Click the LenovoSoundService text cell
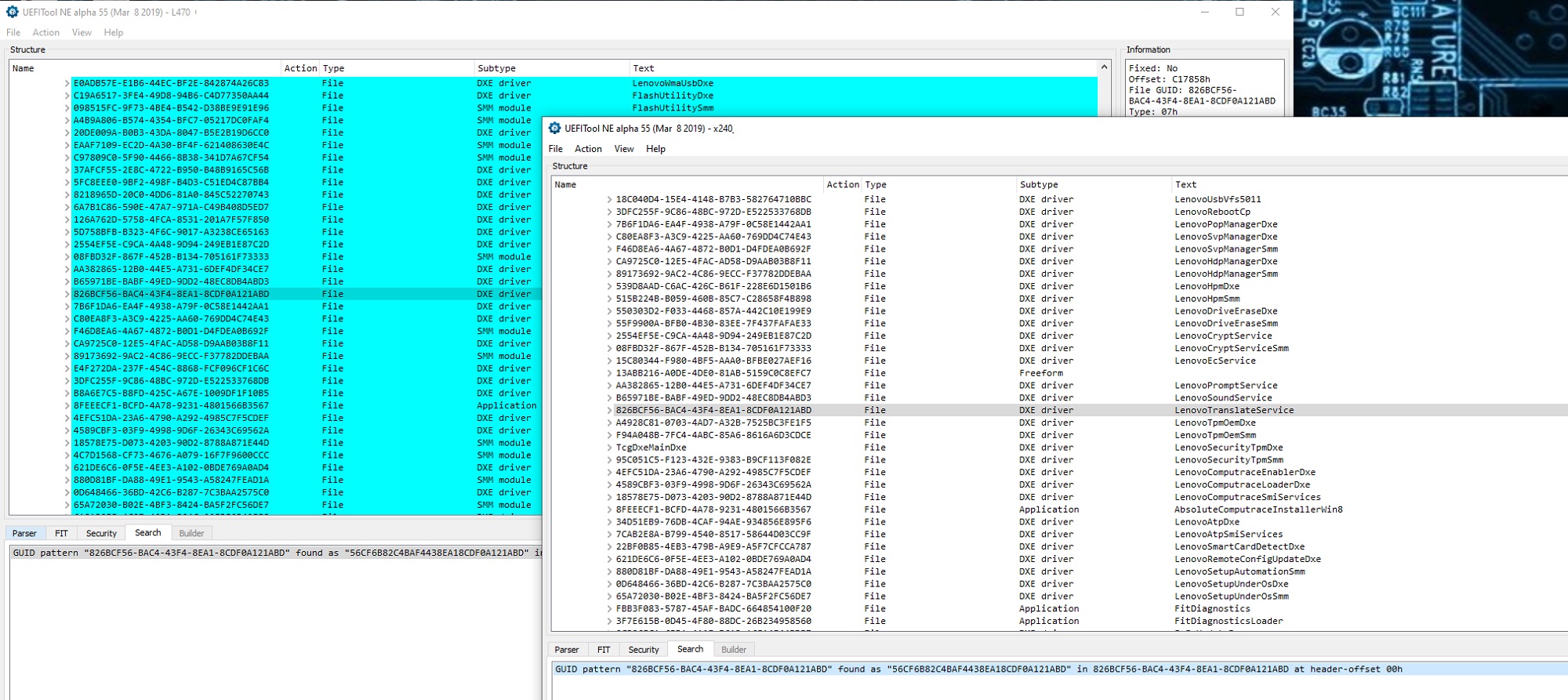Image resolution: width=1568 pixels, height=700 pixels. [x=1223, y=397]
